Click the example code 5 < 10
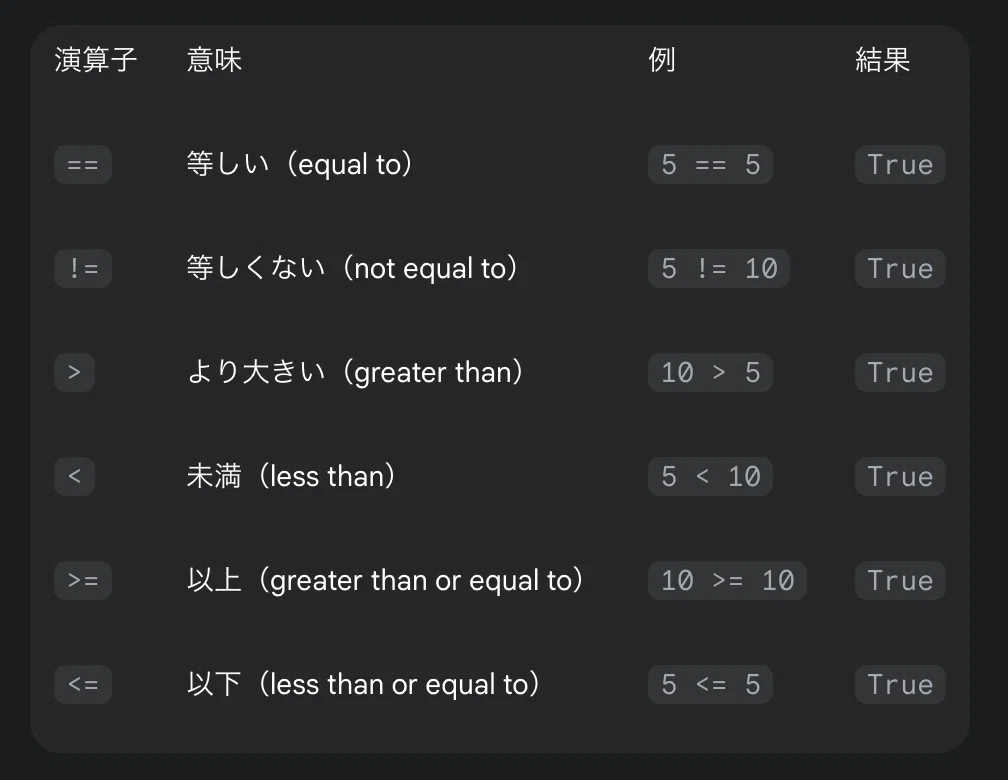 (710, 476)
